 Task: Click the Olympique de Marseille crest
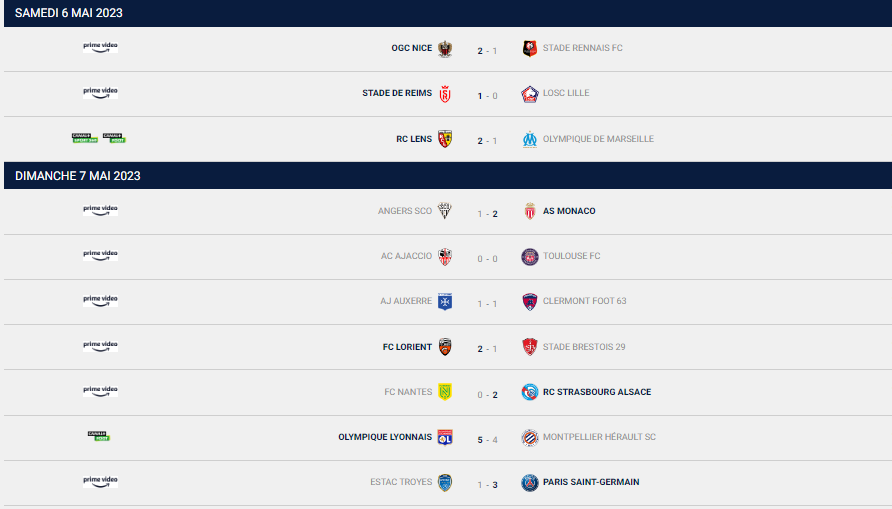pos(530,139)
